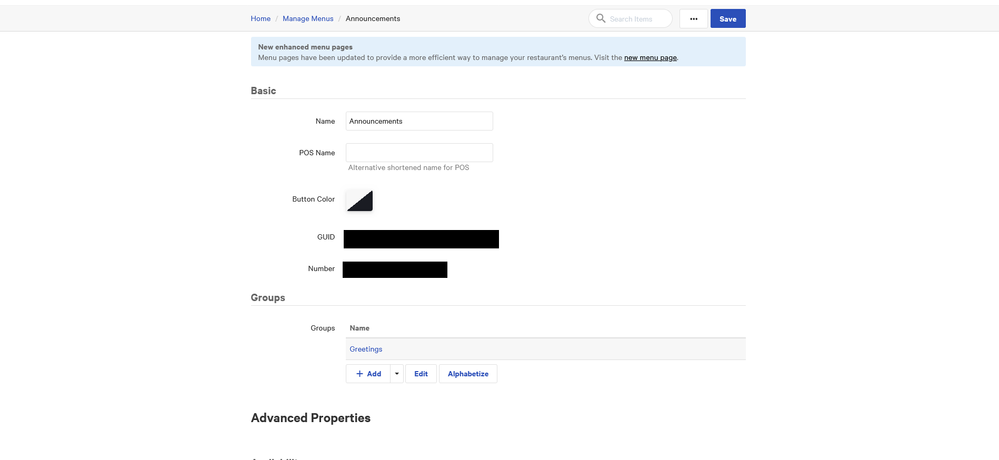The height and width of the screenshot is (460, 999).
Task: Click the Edit groups button
Action: coord(421,374)
